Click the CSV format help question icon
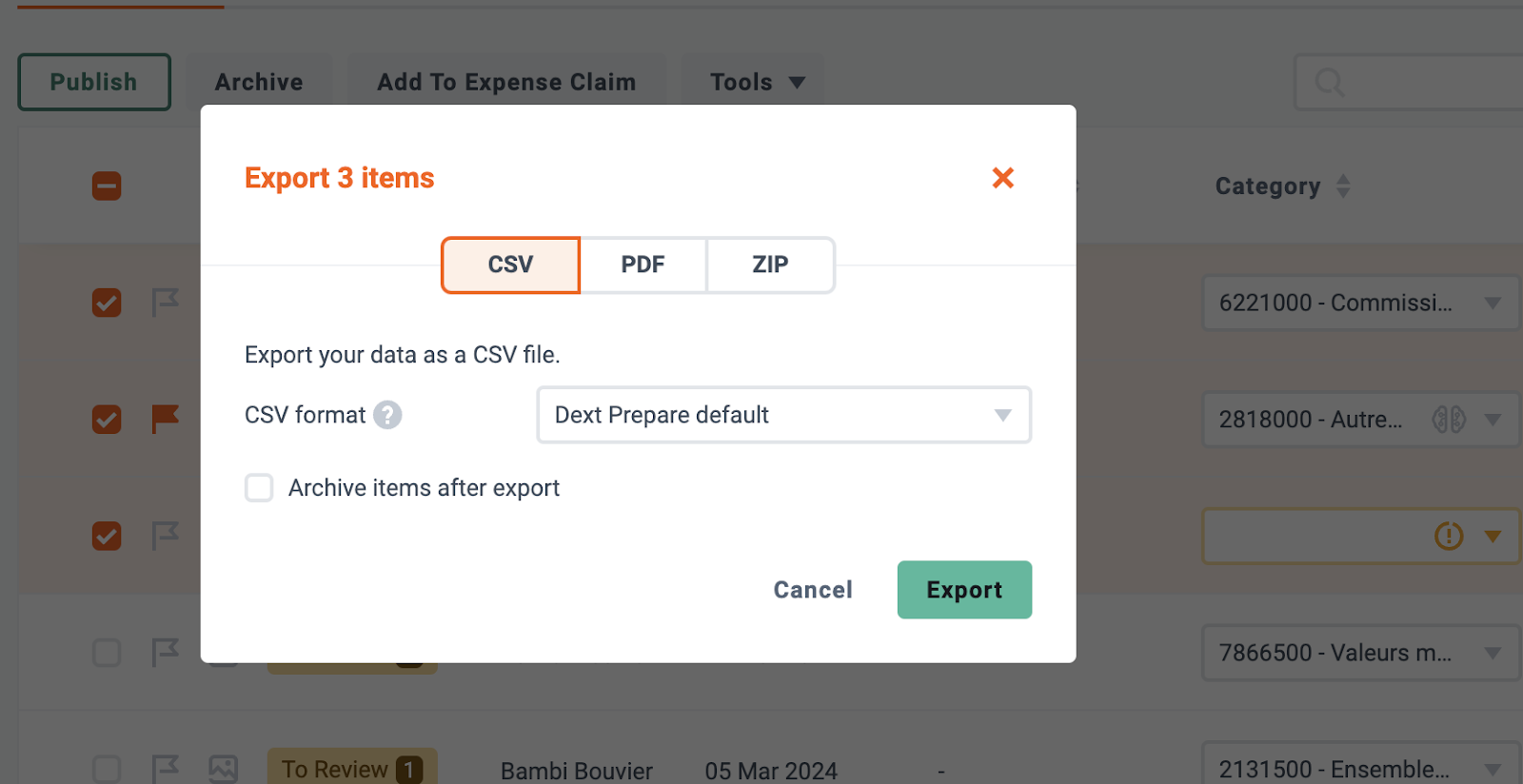 387,415
